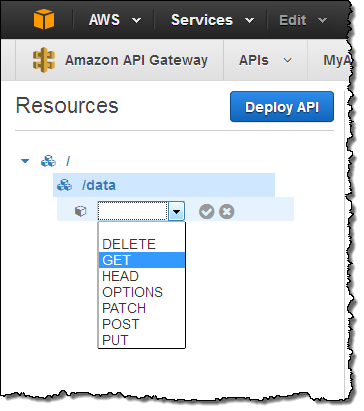The width and height of the screenshot is (364, 411).
Task: Click the new method cube icon
Action: click(x=81, y=211)
